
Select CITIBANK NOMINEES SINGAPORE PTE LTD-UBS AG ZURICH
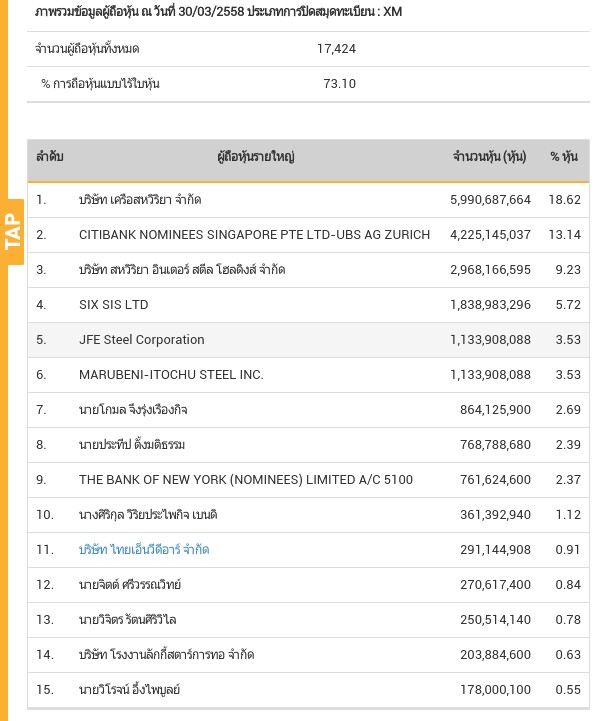coord(254,235)
